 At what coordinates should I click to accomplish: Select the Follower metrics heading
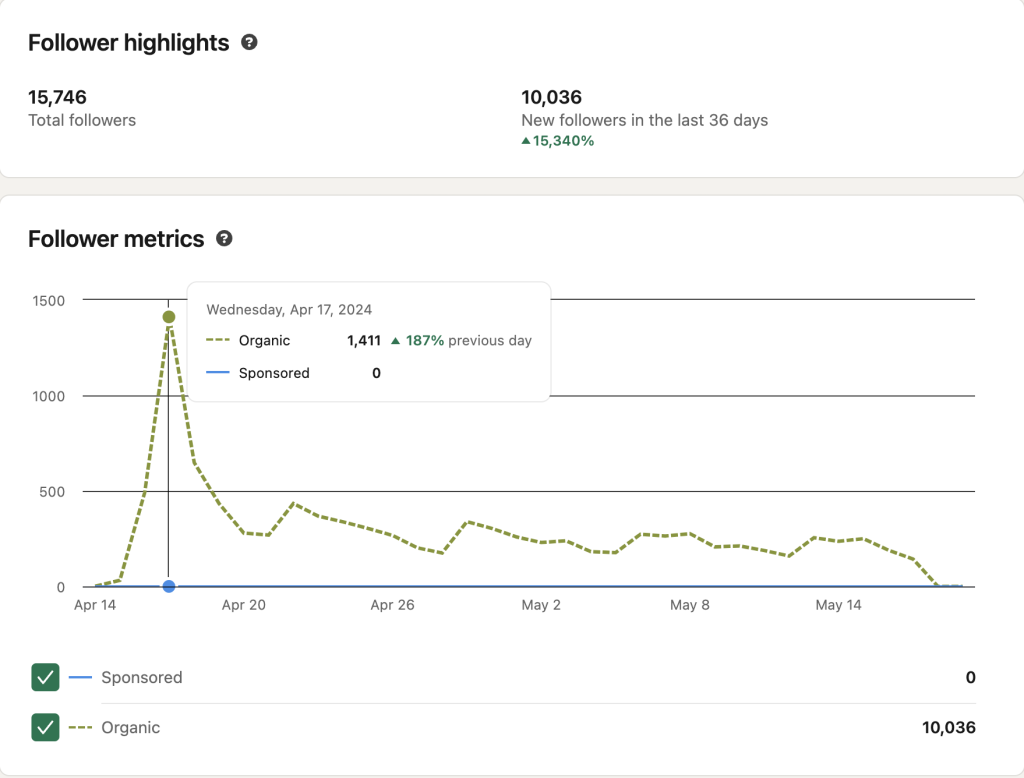point(116,239)
